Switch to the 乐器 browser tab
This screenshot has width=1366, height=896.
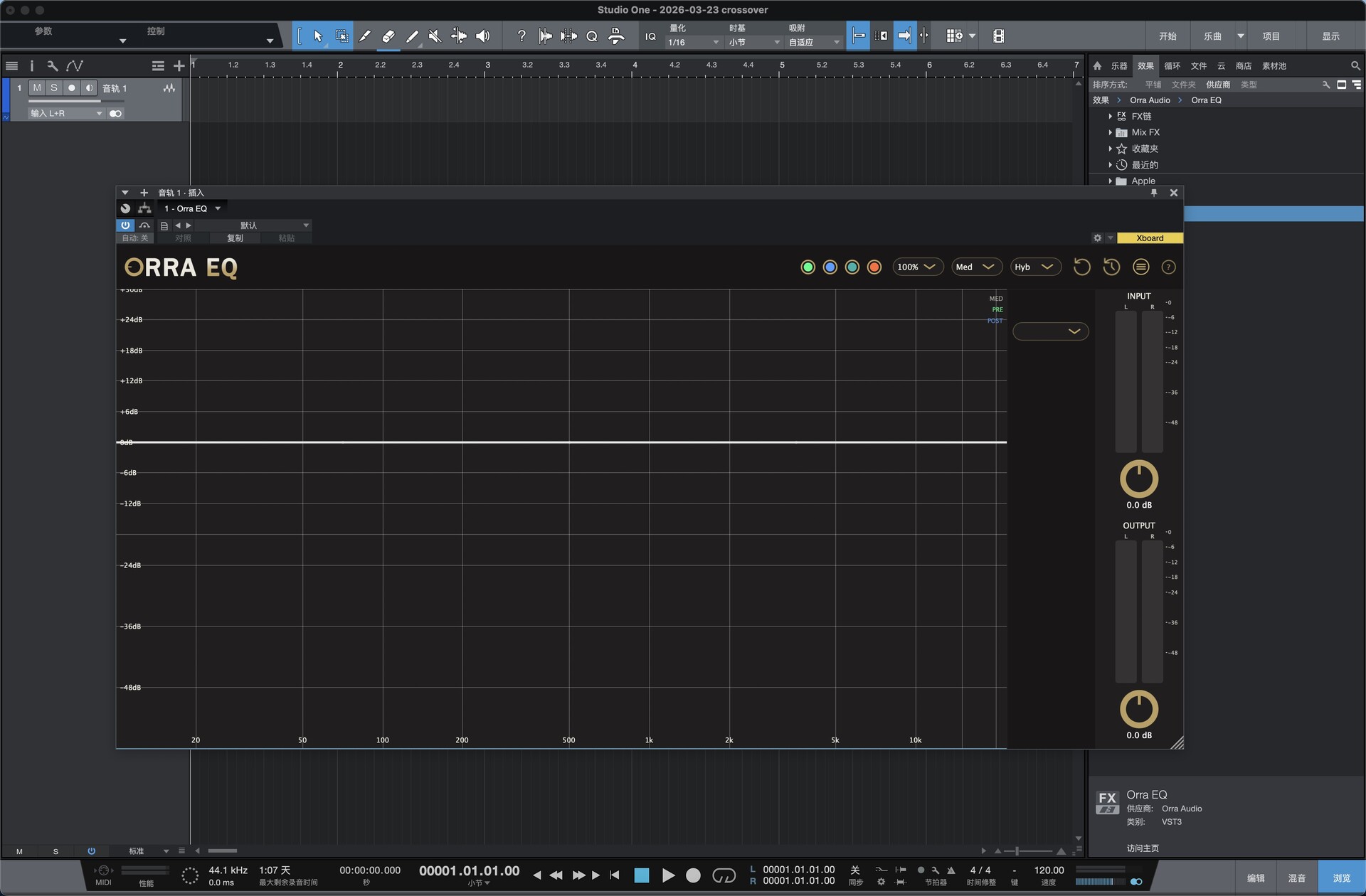click(x=1119, y=66)
